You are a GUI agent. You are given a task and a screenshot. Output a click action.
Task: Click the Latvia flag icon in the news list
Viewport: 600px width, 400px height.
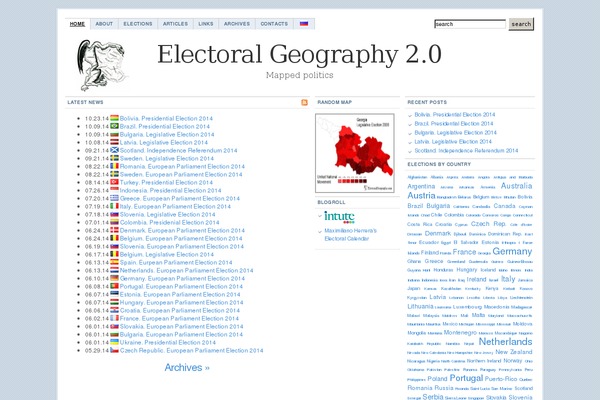pyautogui.click(x=114, y=142)
